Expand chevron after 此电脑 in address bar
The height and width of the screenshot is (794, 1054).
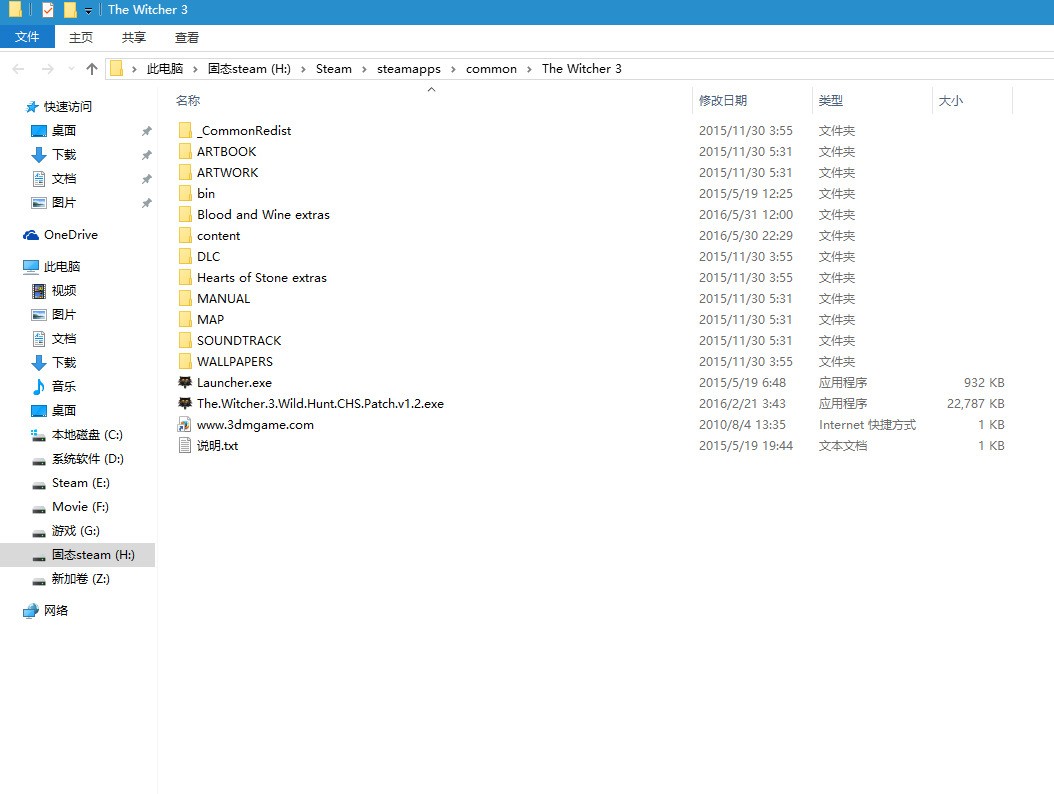(195, 69)
